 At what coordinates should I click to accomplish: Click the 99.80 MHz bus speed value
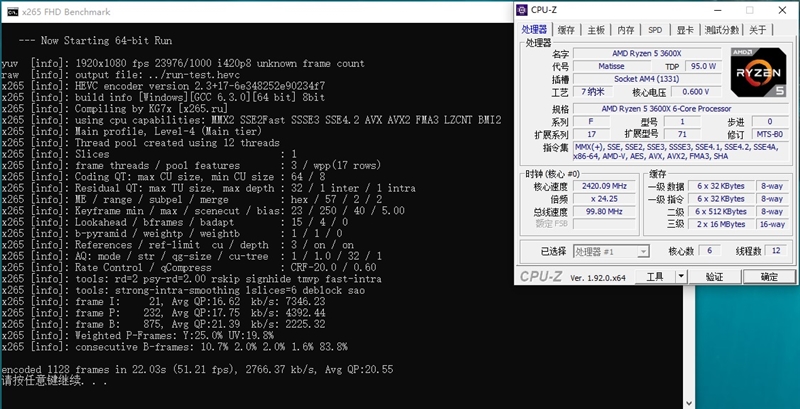pyautogui.click(x=604, y=212)
